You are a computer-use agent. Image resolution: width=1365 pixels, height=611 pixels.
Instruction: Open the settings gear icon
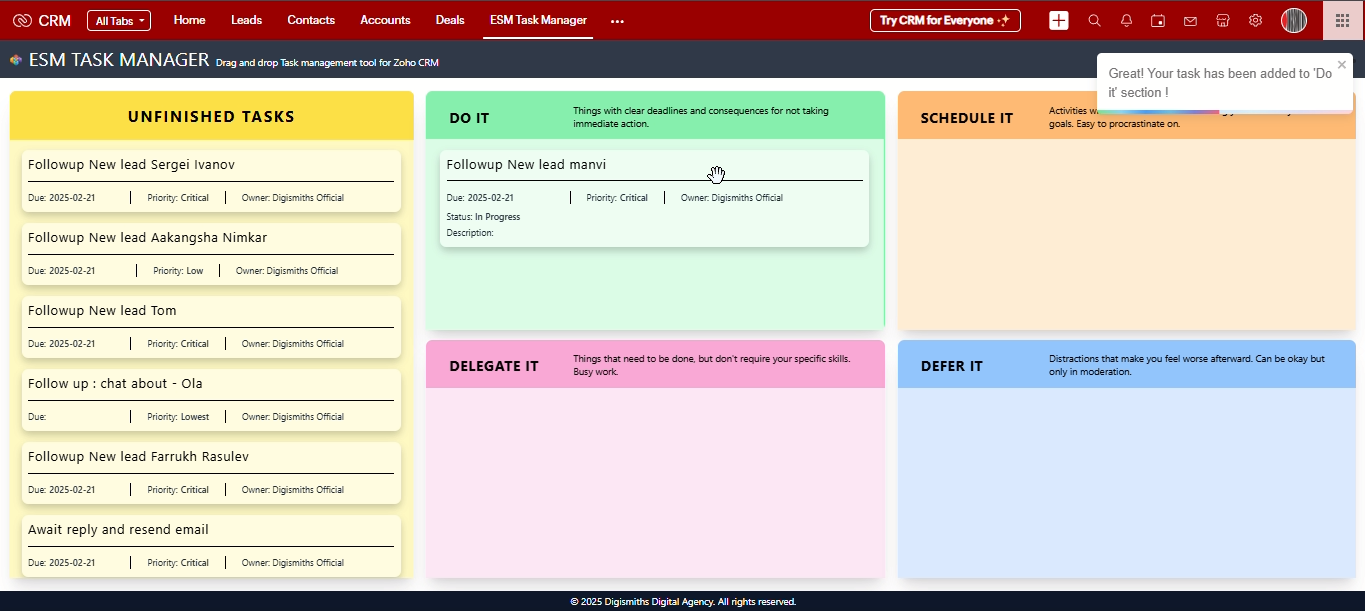tap(1255, 21)
